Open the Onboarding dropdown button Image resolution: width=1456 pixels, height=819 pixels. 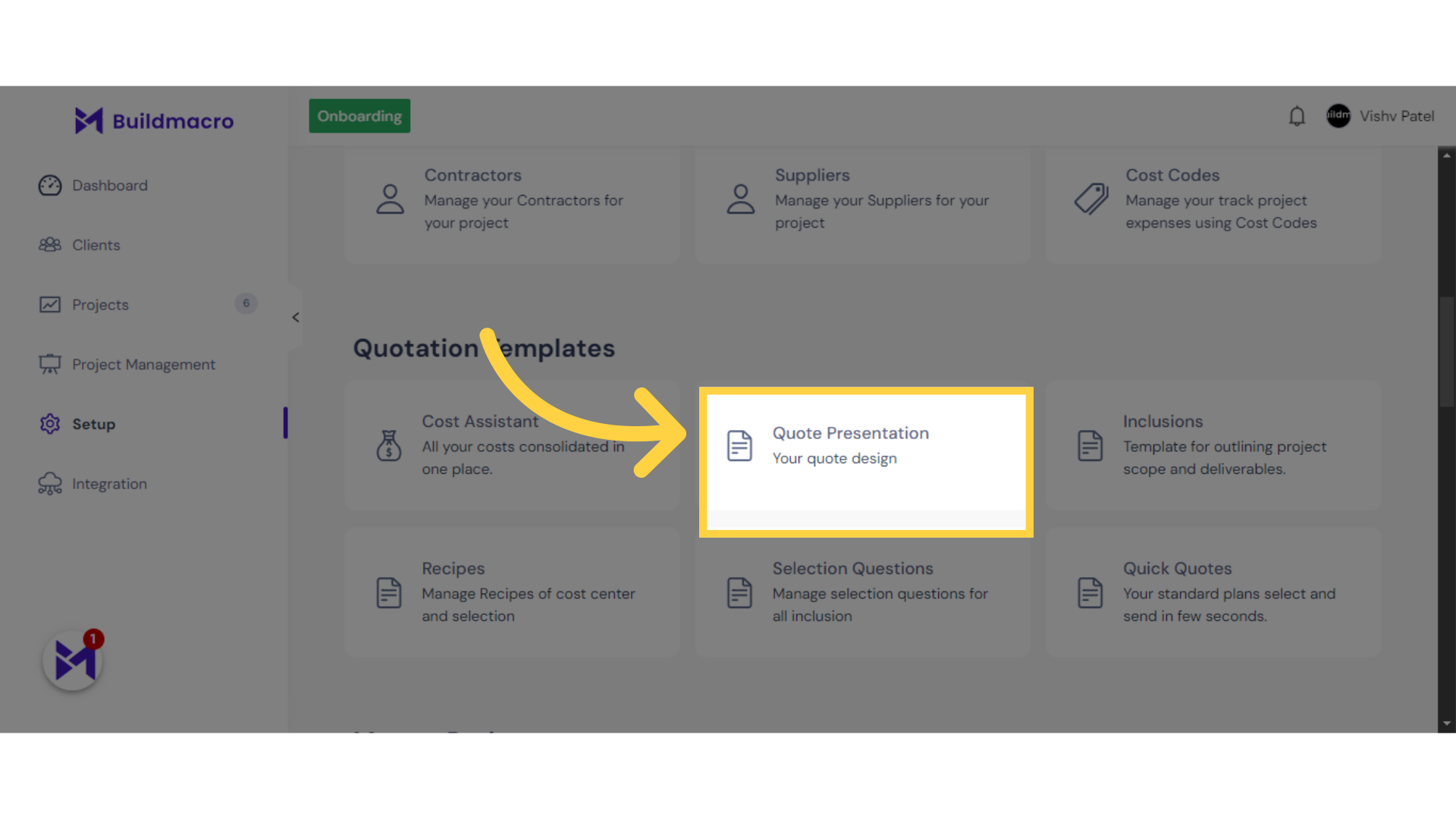click(359, 116)
